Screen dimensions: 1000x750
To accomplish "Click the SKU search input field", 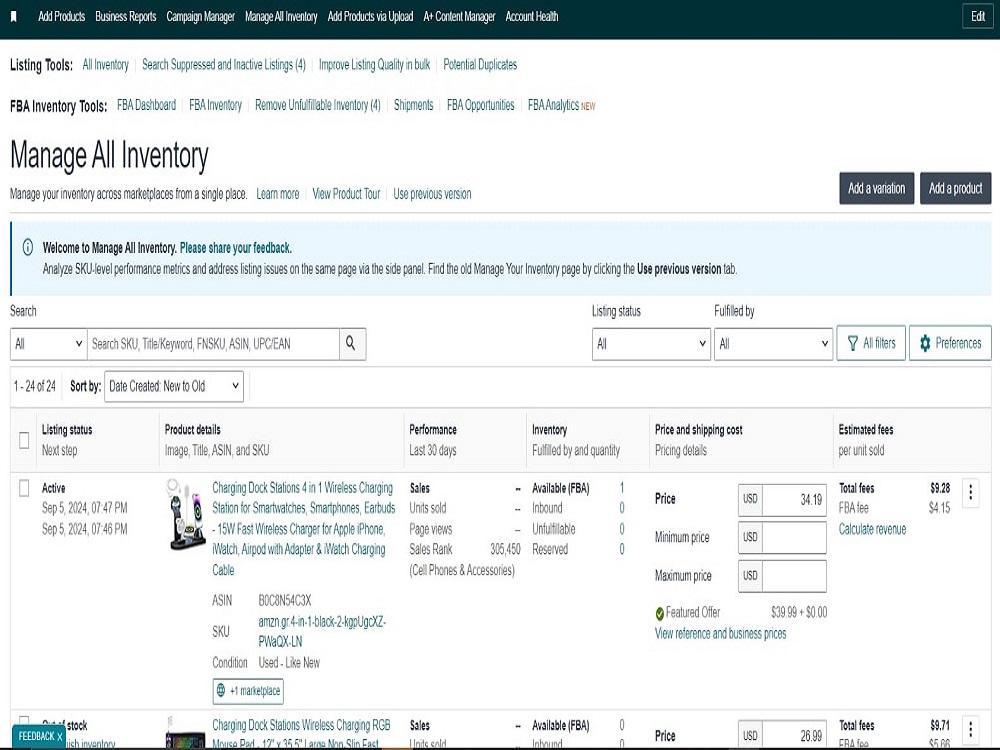I will click(x=213, y=344).
